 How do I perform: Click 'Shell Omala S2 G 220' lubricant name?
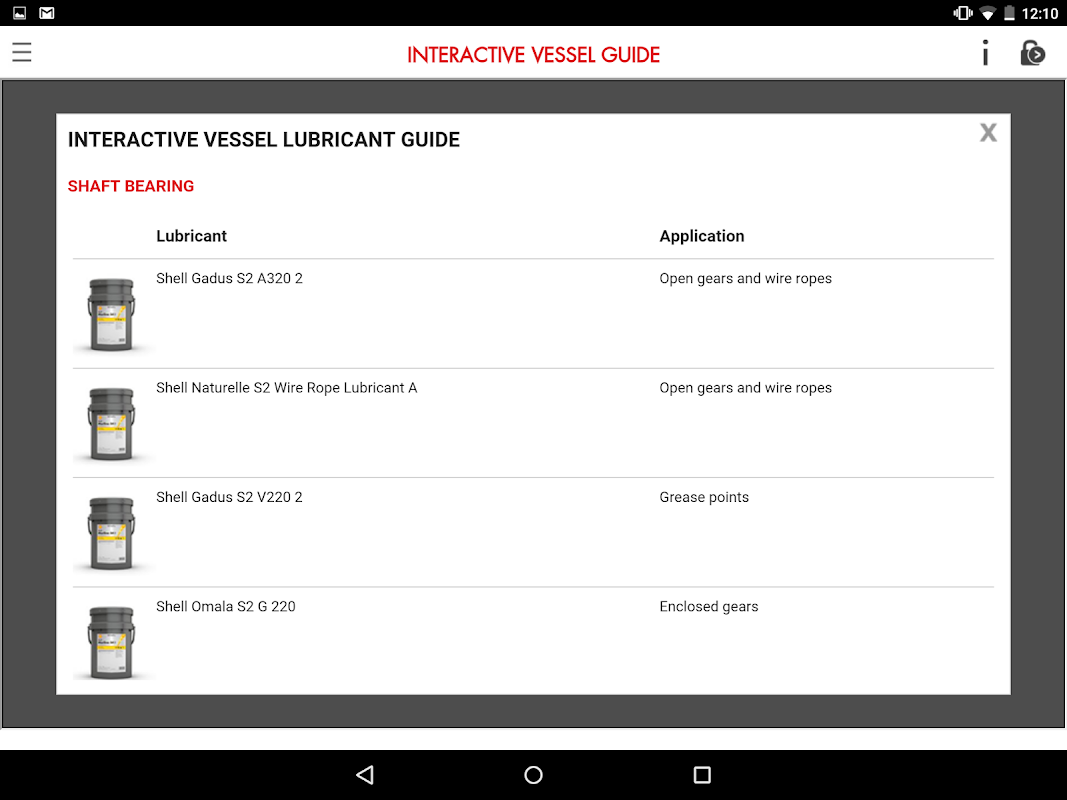click(x=226, y=607)
